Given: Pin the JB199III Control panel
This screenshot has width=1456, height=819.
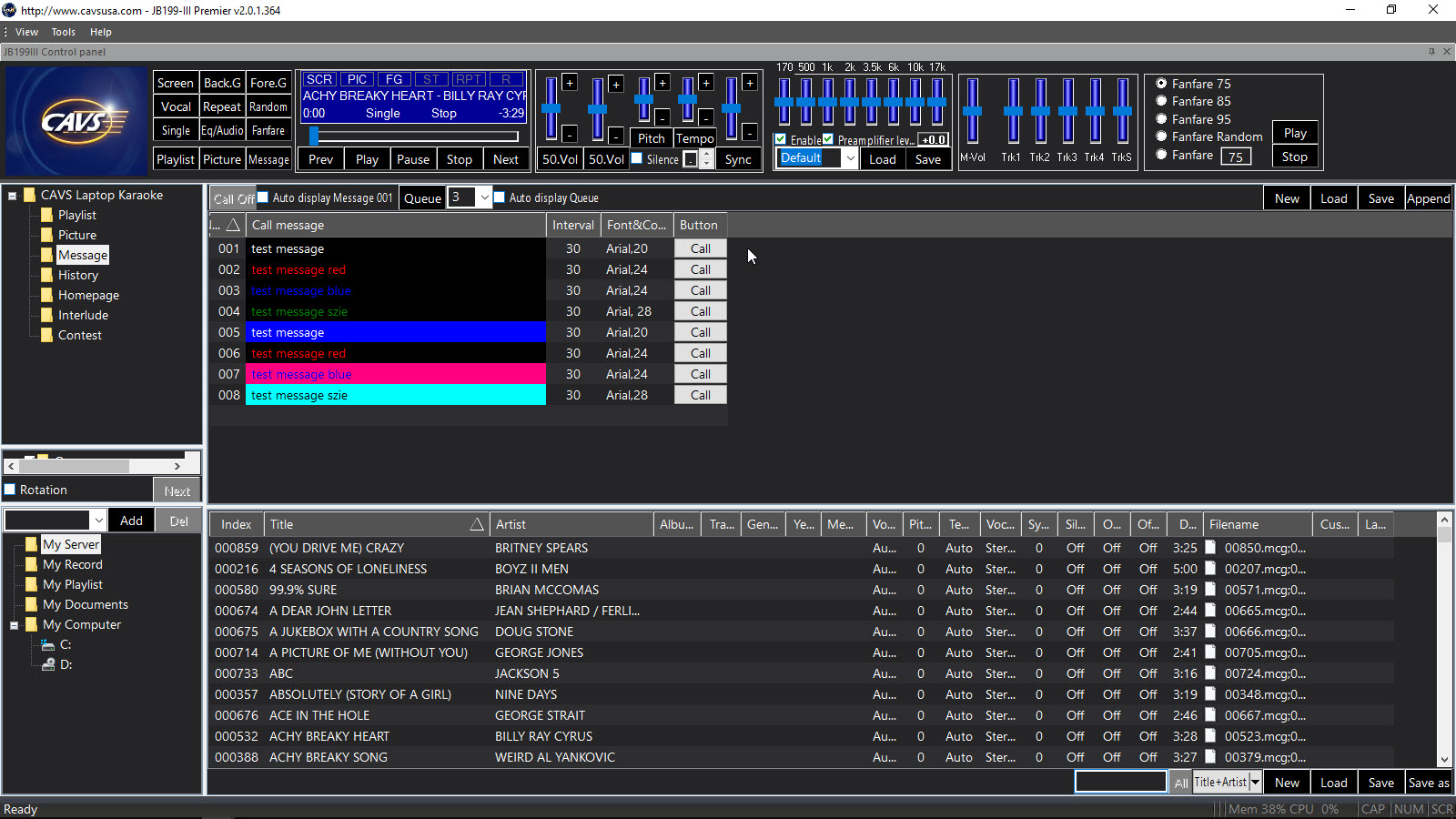Looking at the screenshot, I should (x=1431, y=52).
